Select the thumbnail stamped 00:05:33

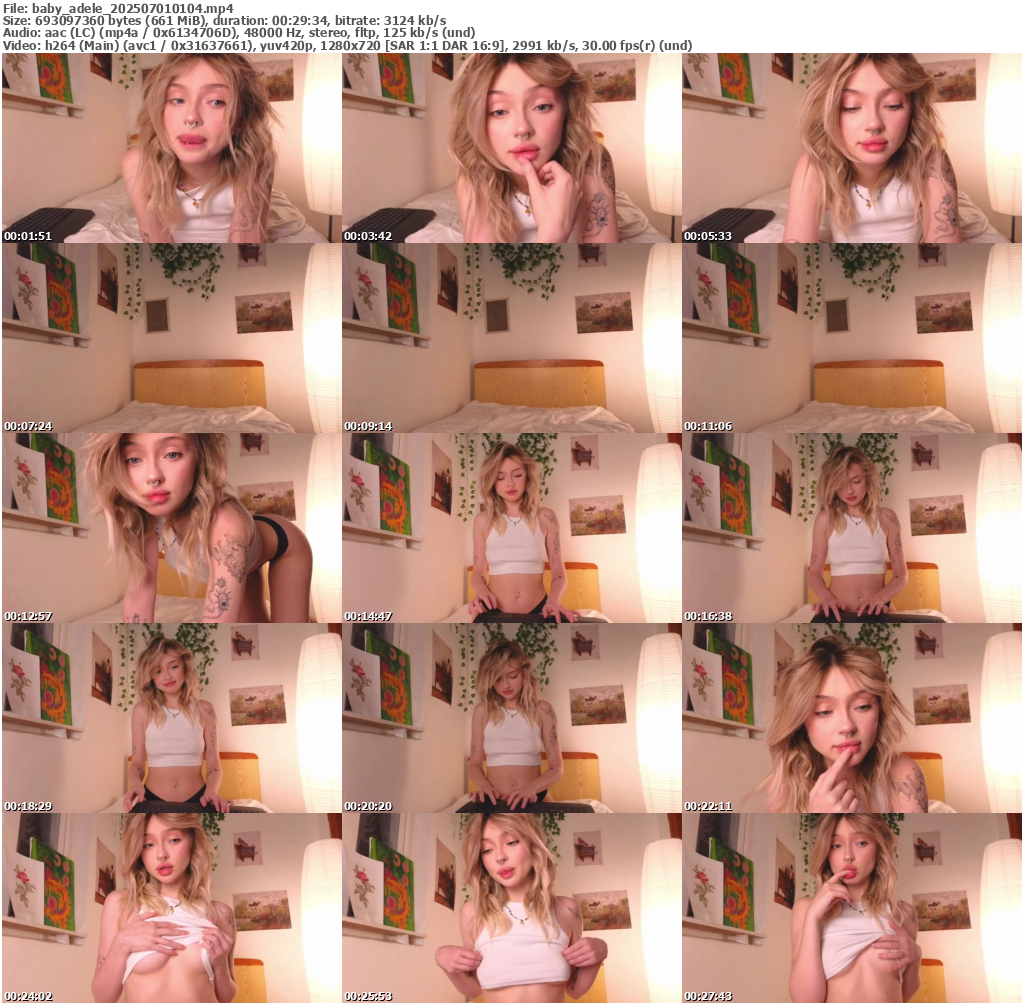tap(852, 148)
